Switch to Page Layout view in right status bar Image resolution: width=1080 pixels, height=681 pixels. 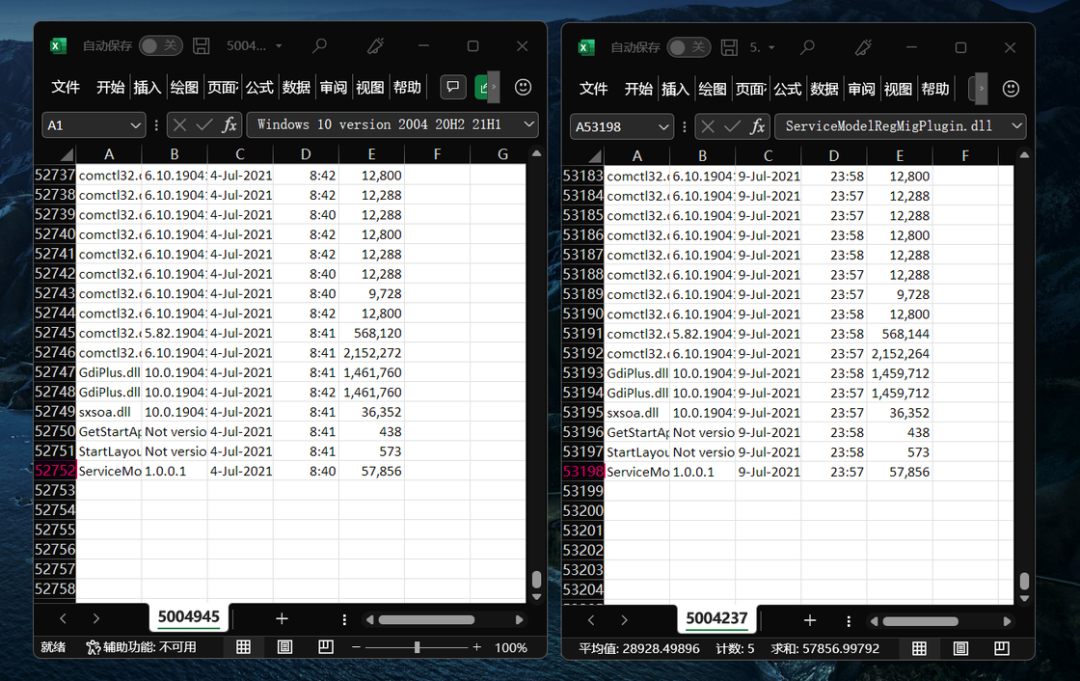coord(961,649)
